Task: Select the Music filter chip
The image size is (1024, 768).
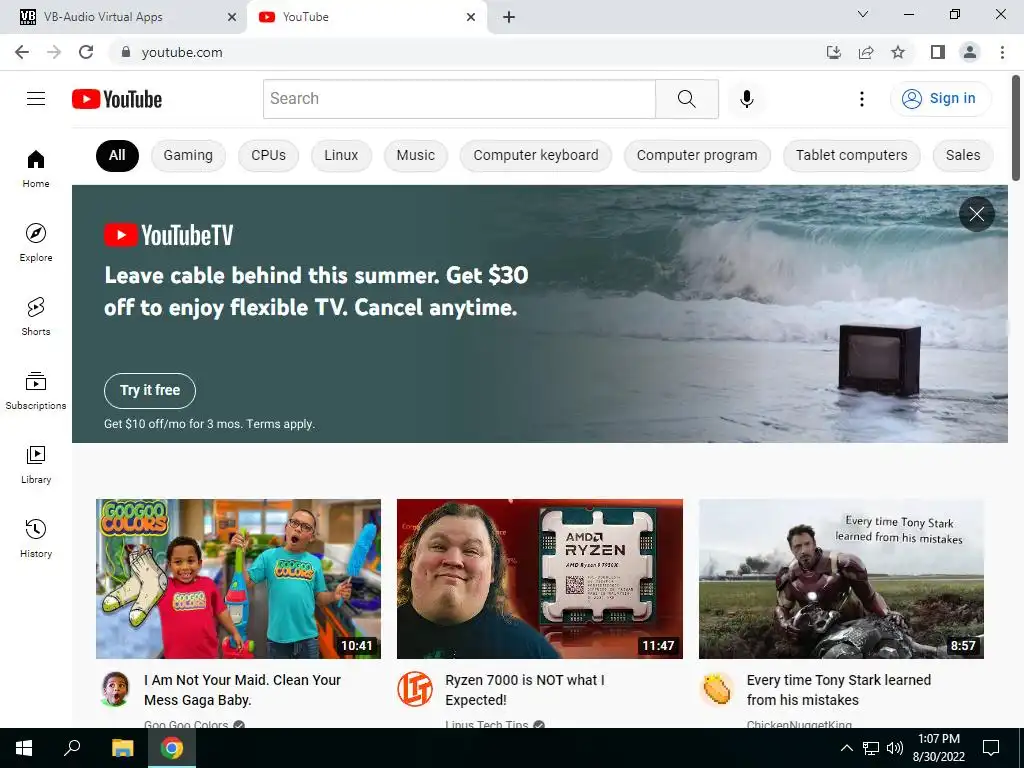Action: point(415,155)
